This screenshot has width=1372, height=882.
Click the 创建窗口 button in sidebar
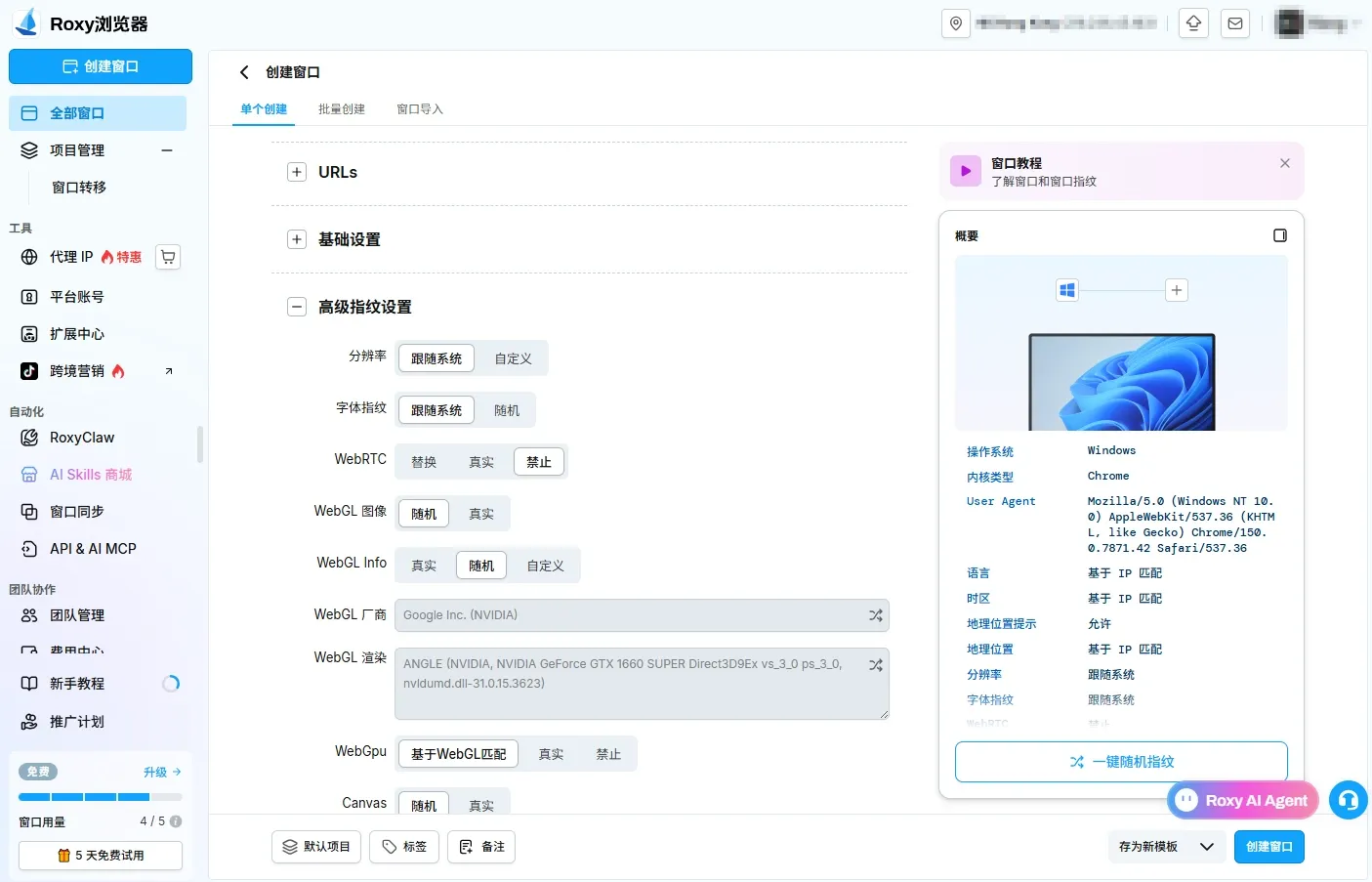[x=101, y=66]
